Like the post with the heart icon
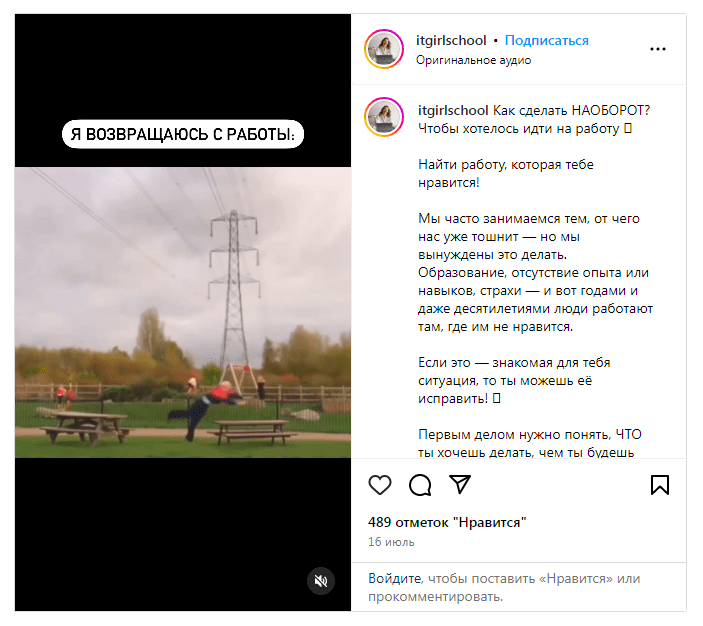 (380, 485)
